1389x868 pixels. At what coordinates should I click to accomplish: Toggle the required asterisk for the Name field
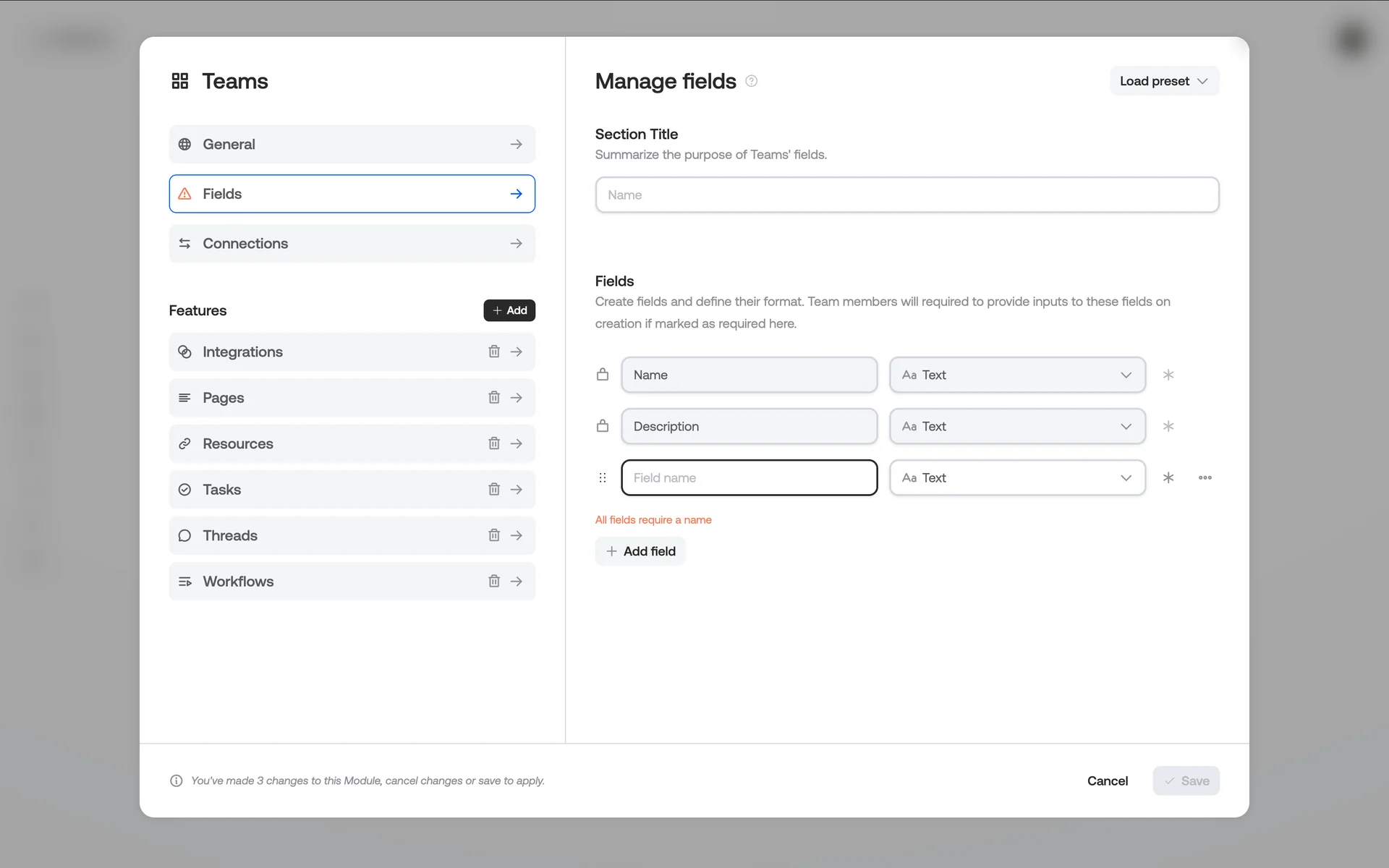tap(1168, 375)
